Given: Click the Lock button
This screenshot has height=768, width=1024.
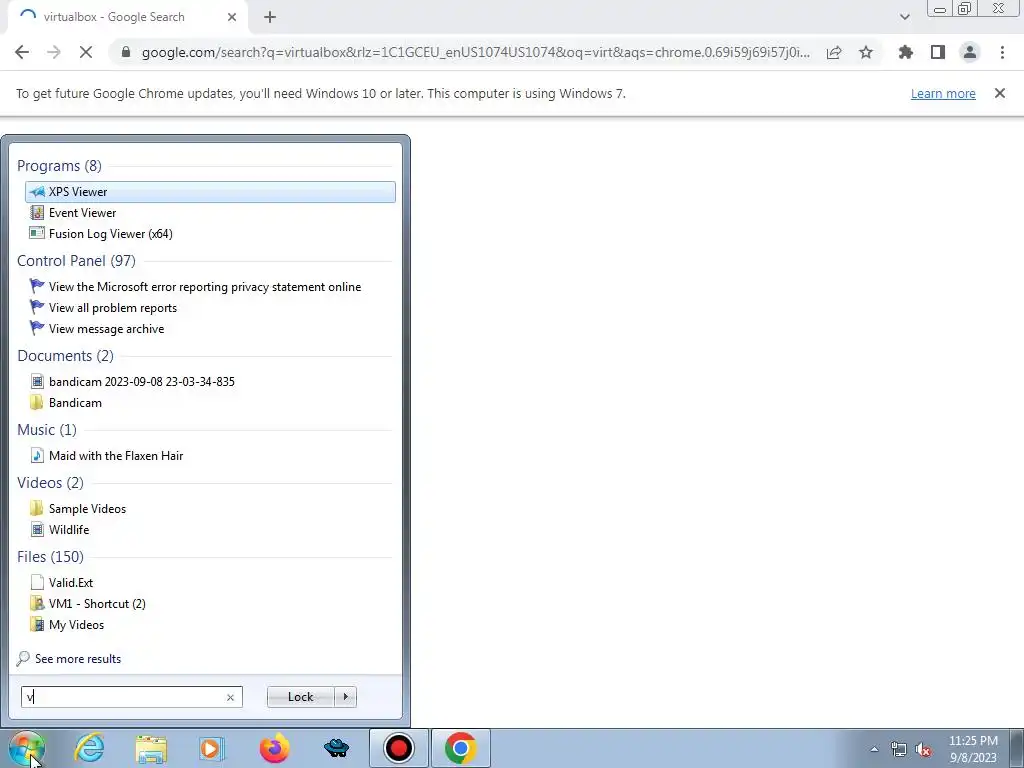Looking at the screenshot, I should [x=300, y=697].
